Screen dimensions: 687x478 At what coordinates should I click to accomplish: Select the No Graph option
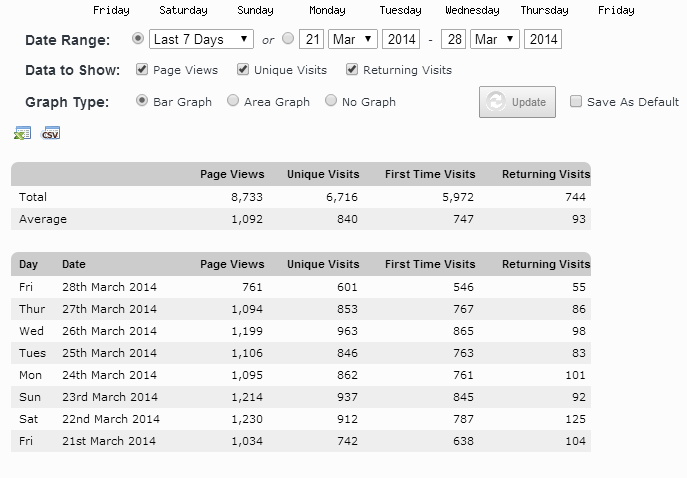click(x=331, y=101)
